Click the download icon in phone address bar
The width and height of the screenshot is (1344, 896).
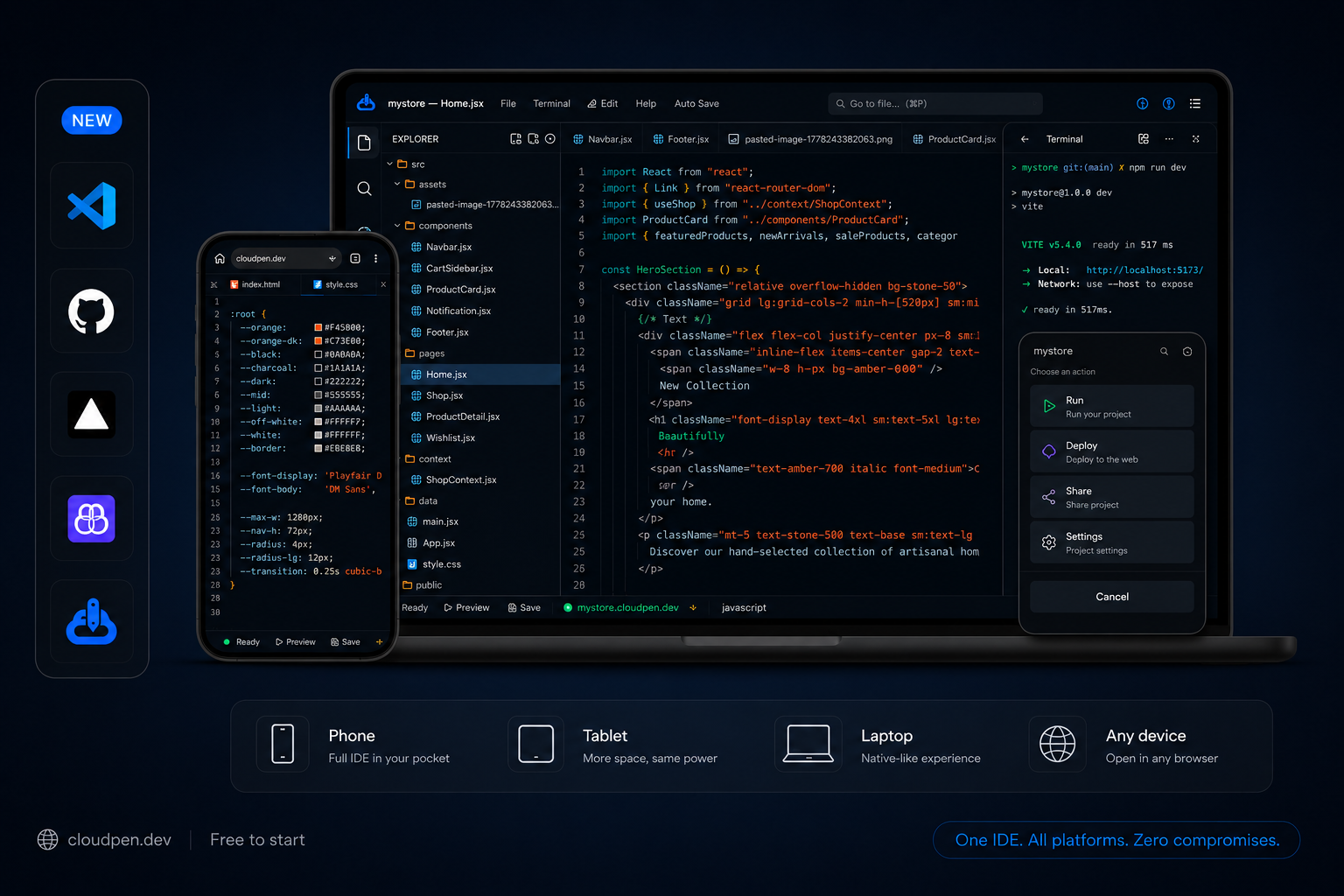point(332,259)
